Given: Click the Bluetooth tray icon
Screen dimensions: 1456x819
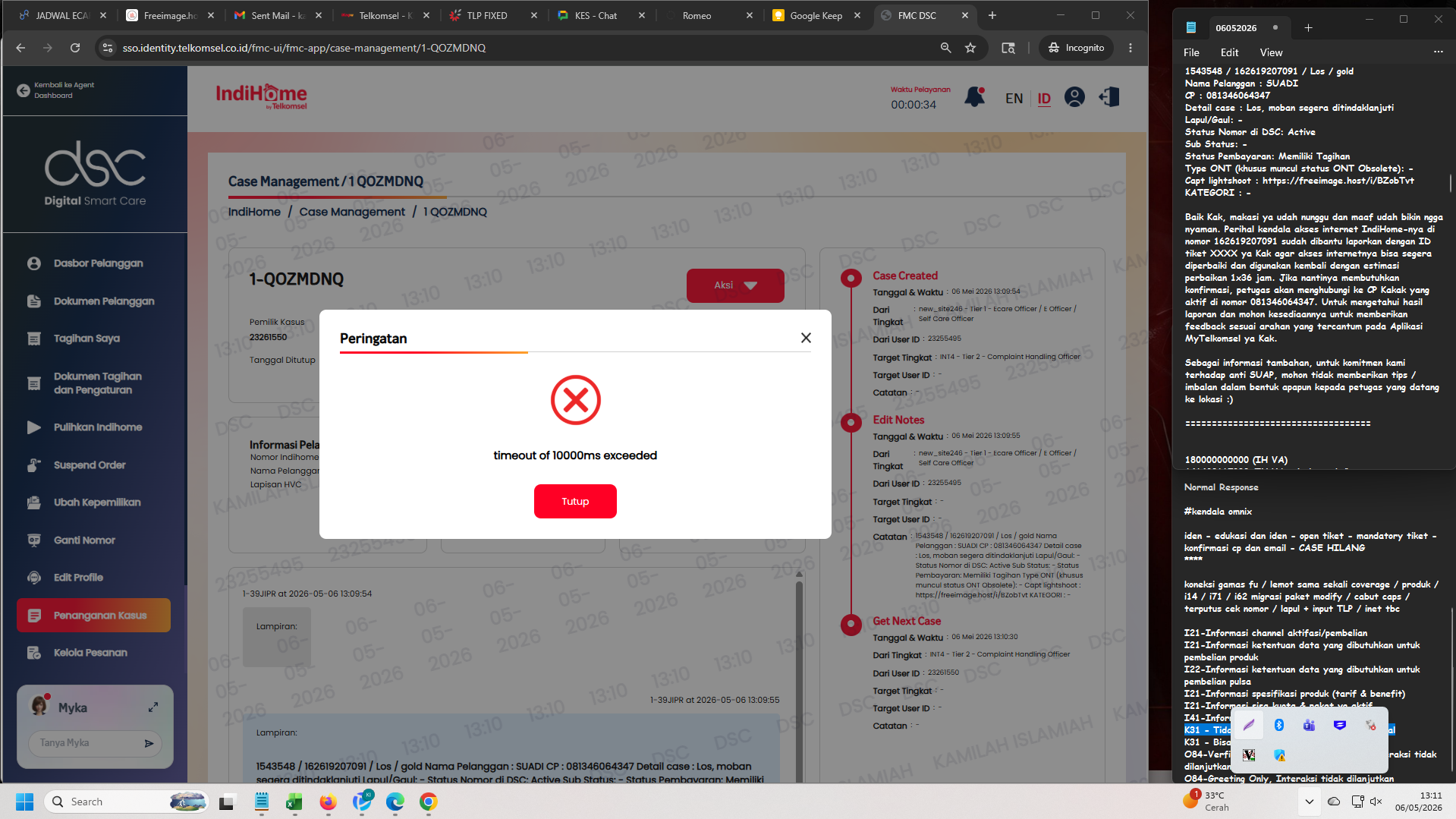Looking at the screenshot, I should tap(1278, 725).
